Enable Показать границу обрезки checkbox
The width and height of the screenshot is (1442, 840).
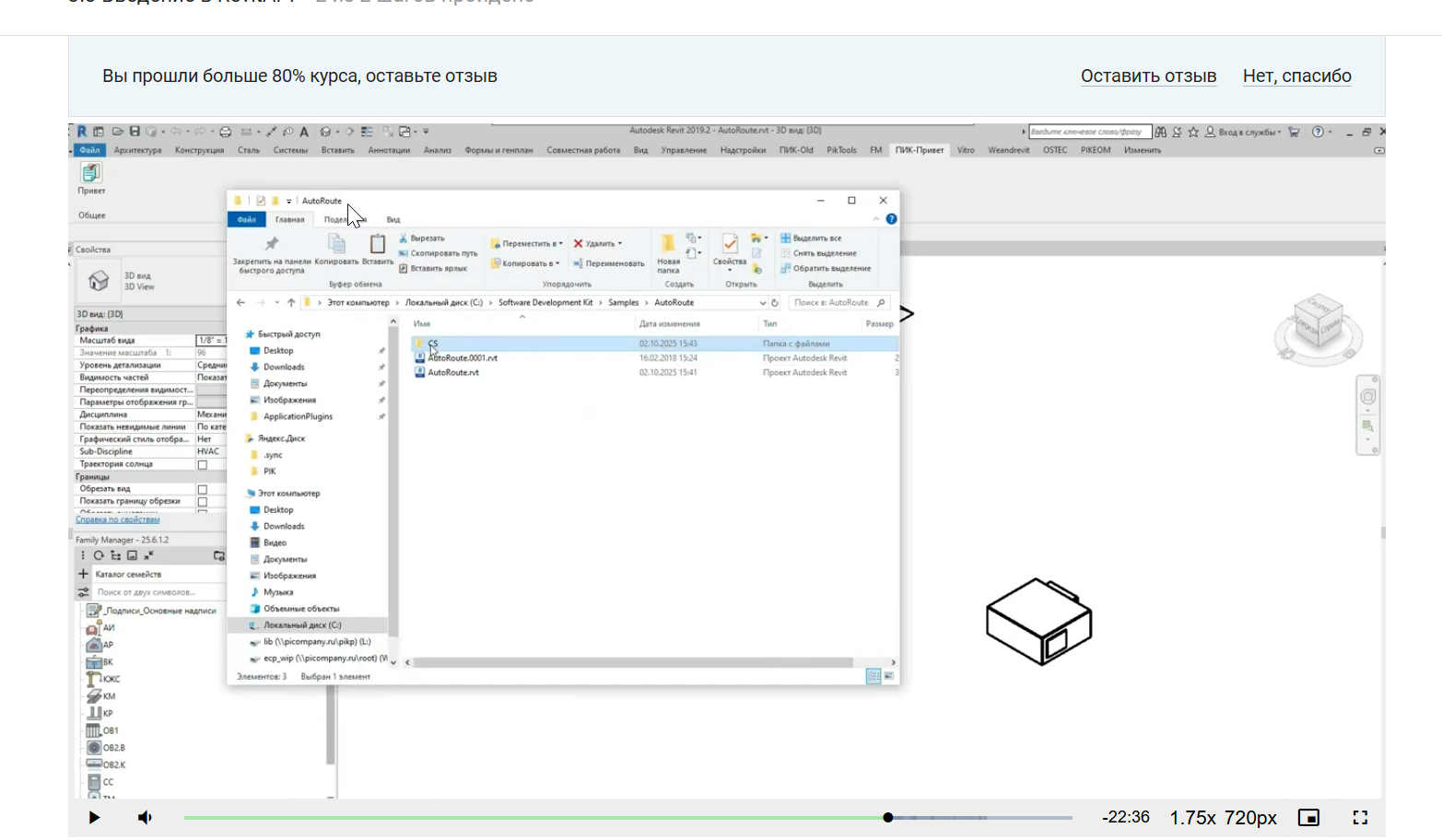(x=203, y=502)
